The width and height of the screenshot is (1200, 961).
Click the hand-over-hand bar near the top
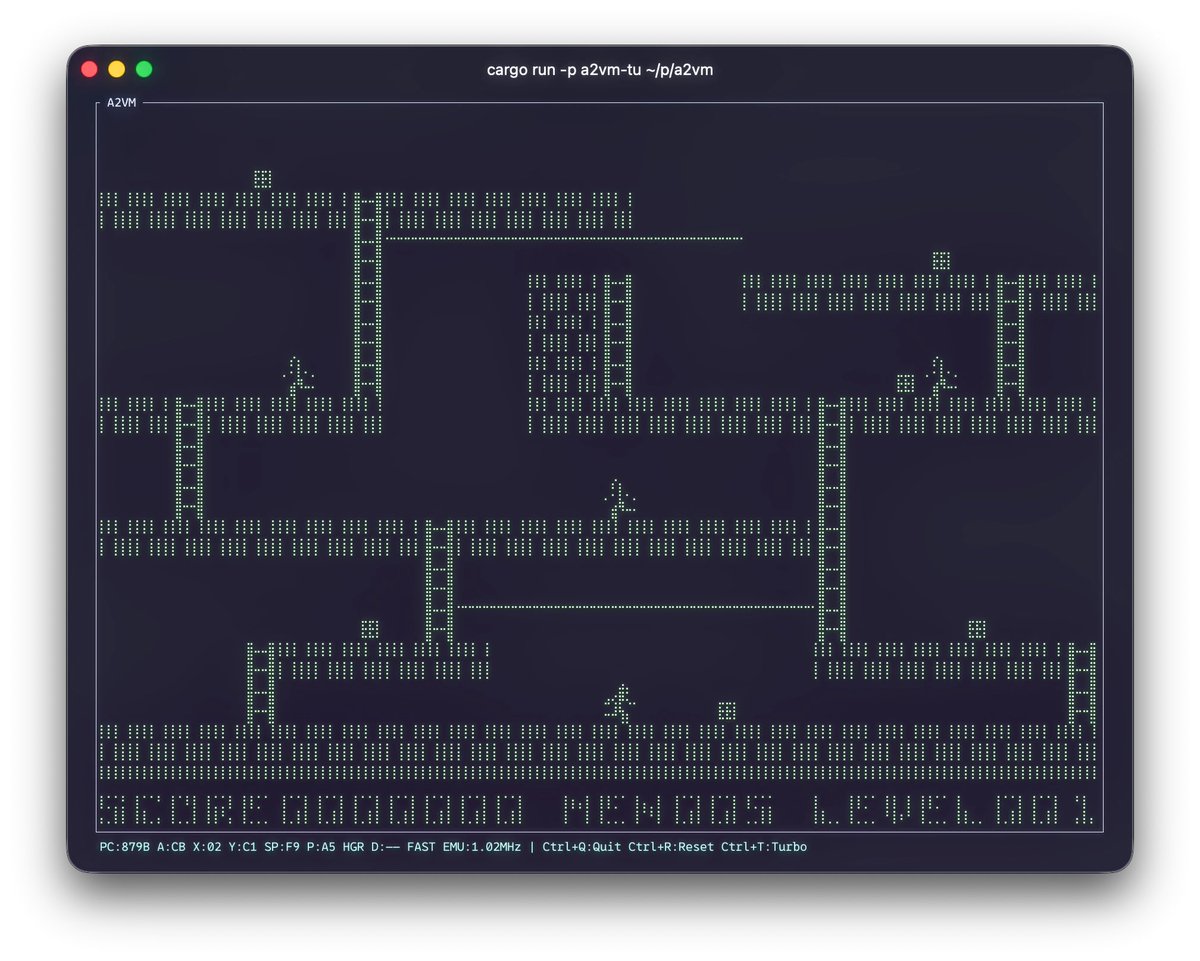(563, 238)
